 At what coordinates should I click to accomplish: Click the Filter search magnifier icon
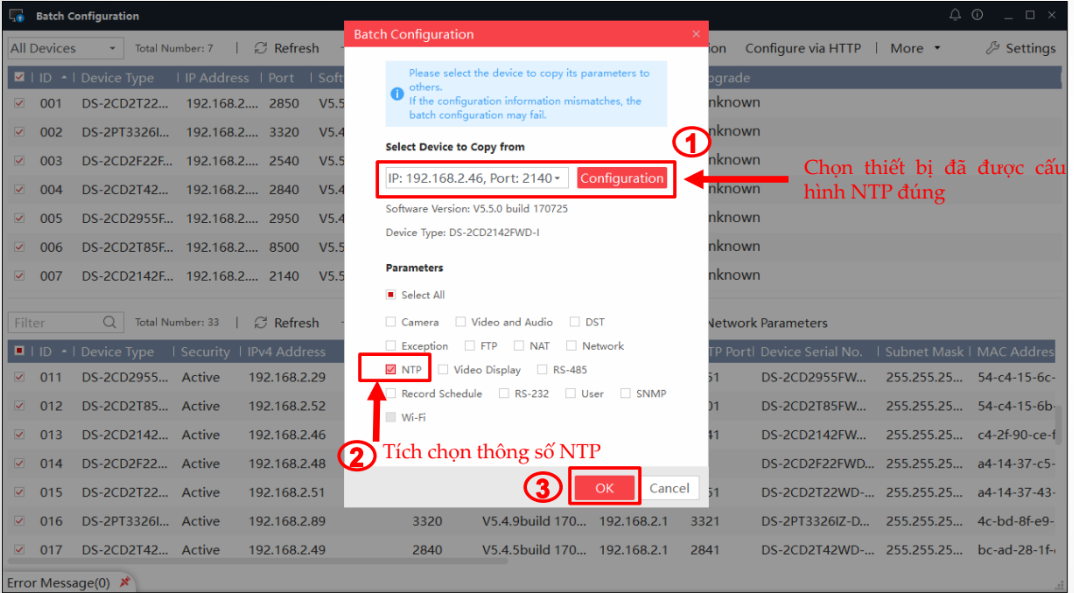point(110,323)
